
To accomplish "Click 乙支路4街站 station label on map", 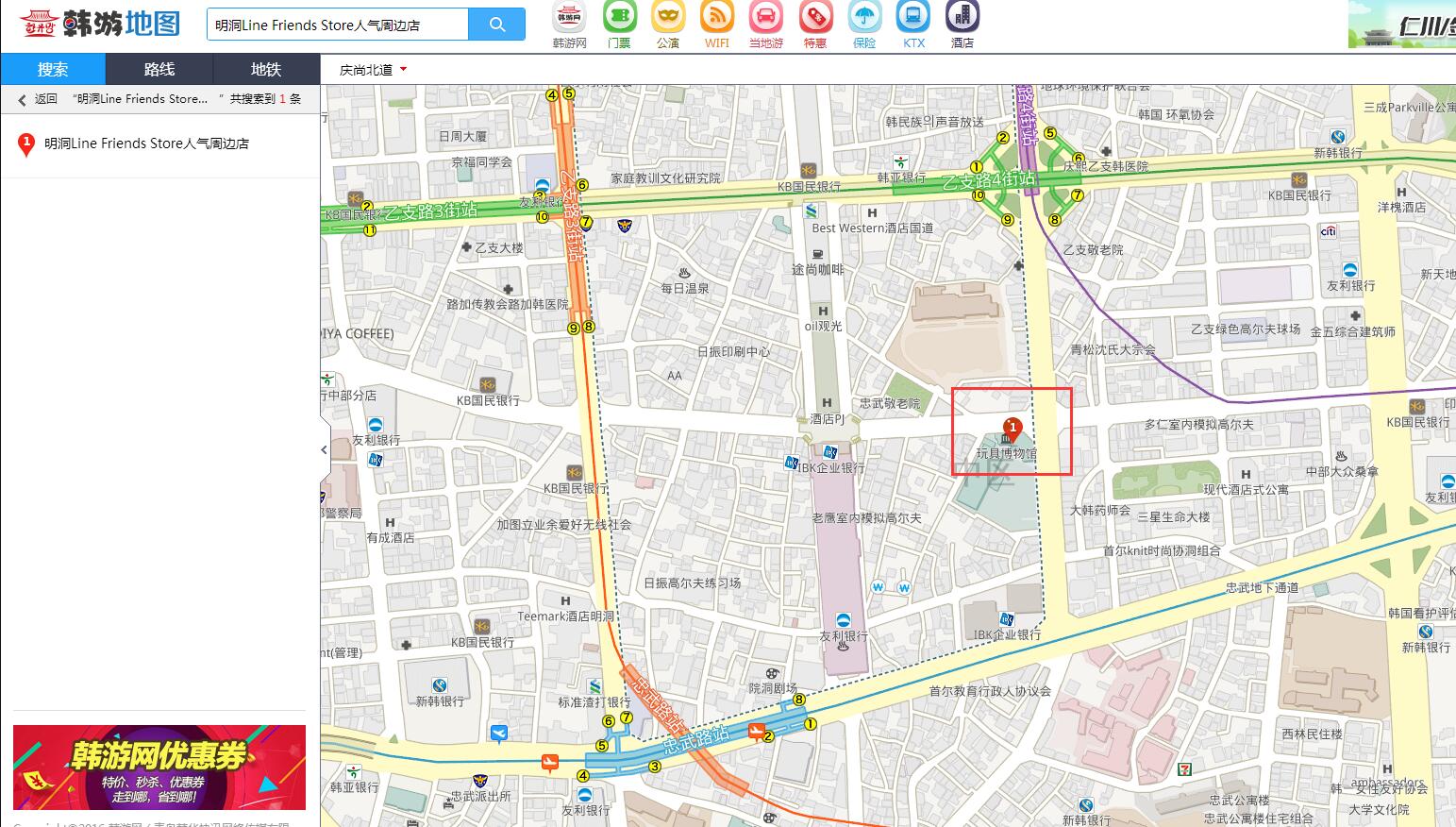I will pyautogui.click(x=989, y=178).
